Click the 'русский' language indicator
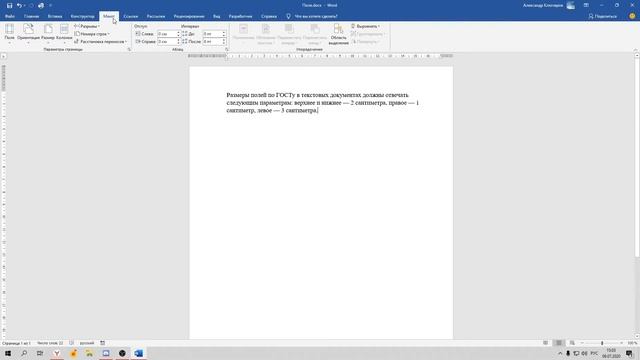 (x=87, y=343)
